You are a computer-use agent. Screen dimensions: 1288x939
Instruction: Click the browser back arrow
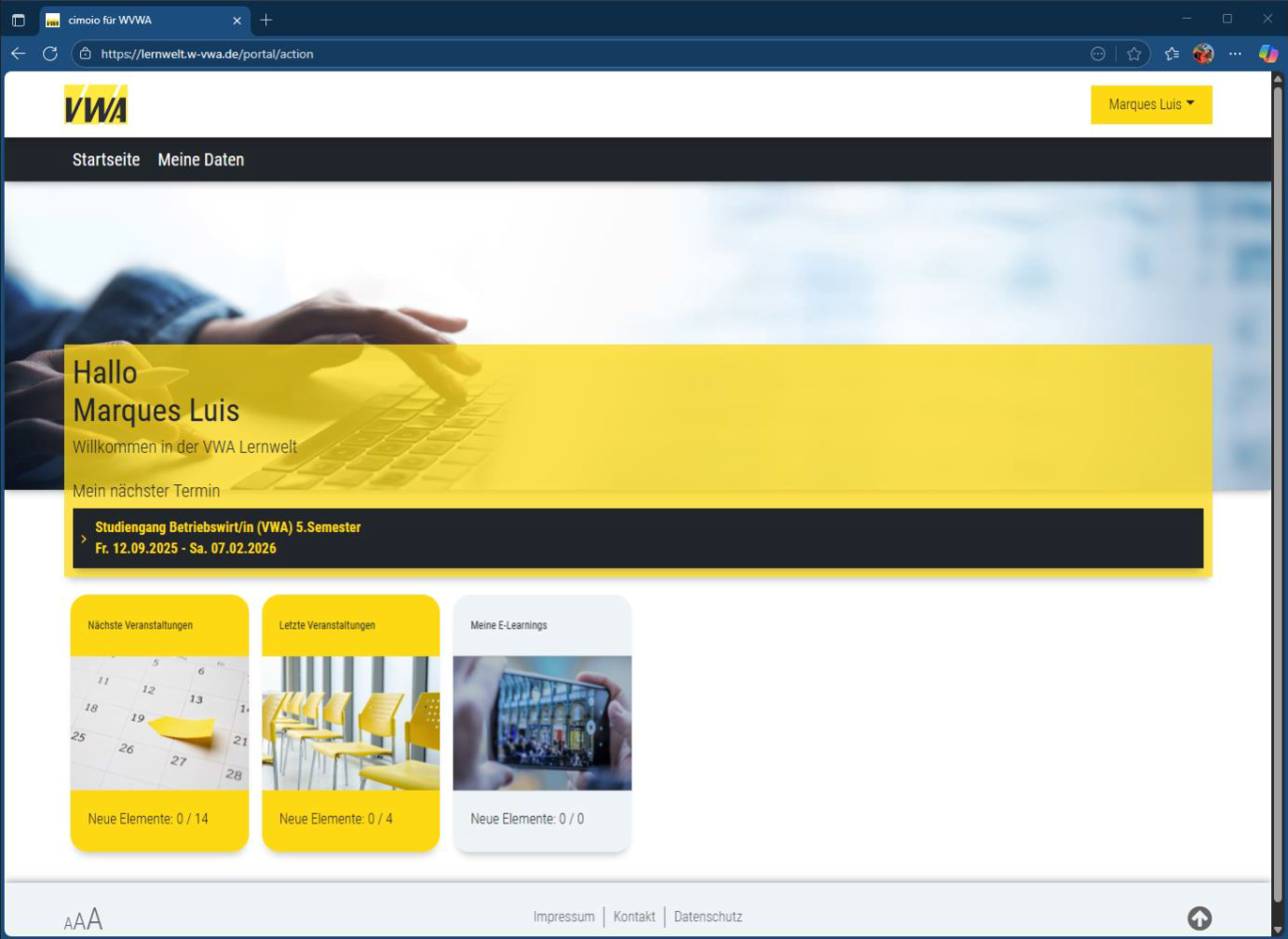click(x=19, y=54)
